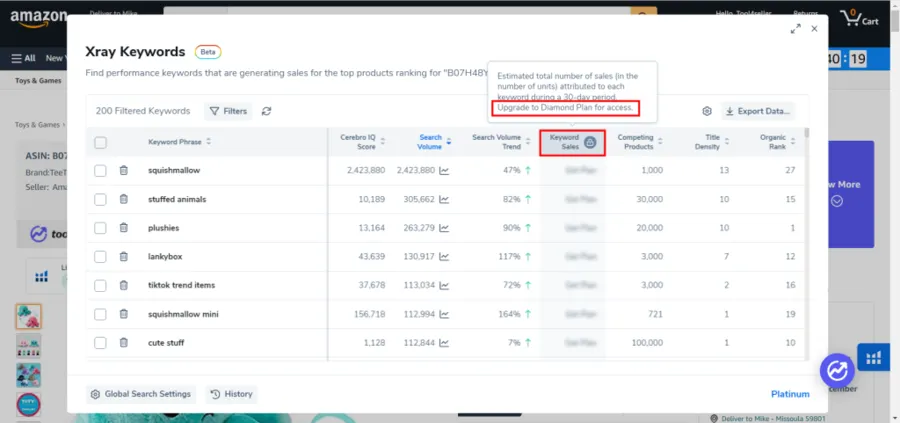
Task: Click the 100,000 competing products value
Action: [645, 343]
